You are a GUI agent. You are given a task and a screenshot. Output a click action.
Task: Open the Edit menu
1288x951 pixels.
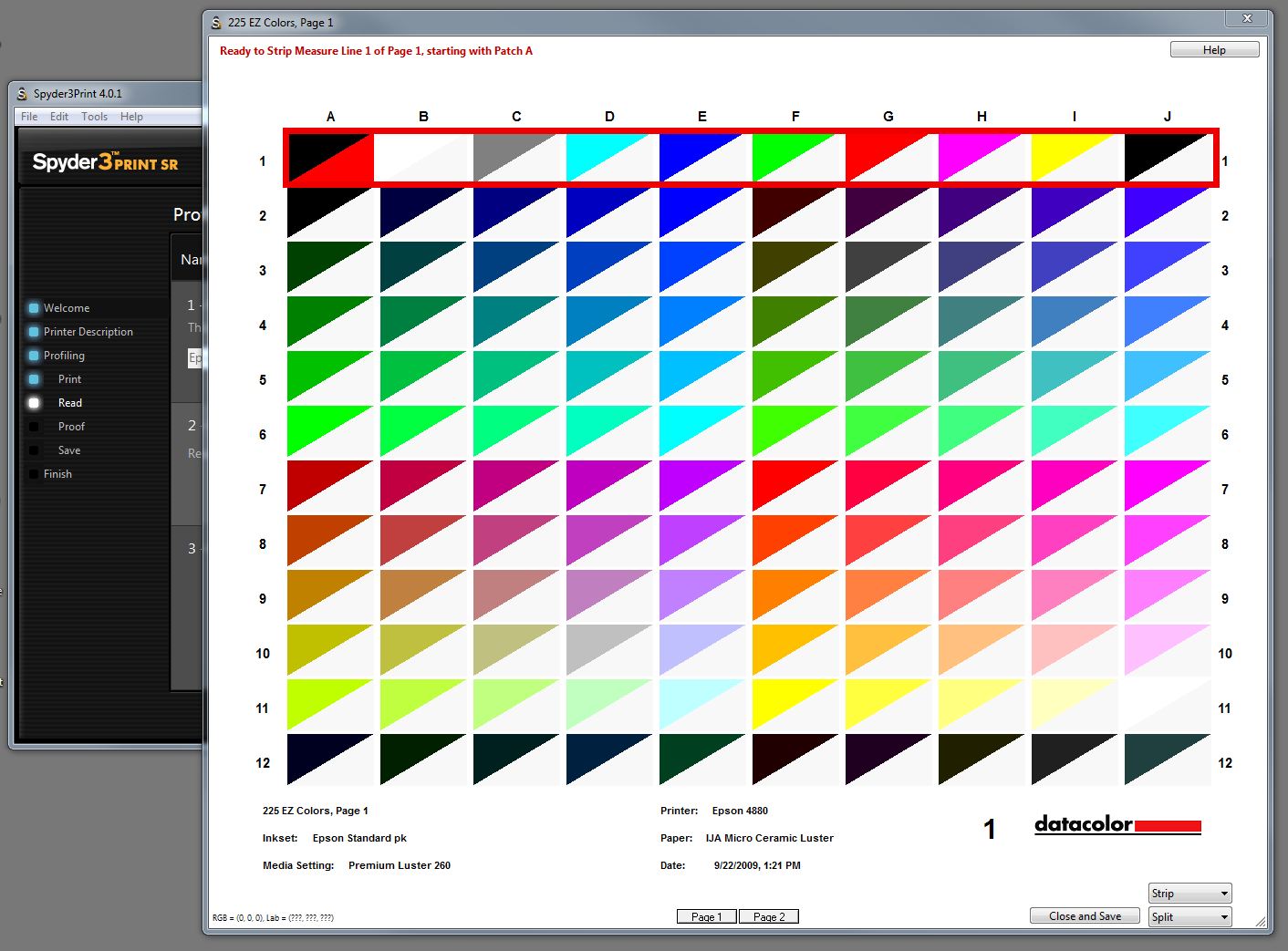(58, 116)
